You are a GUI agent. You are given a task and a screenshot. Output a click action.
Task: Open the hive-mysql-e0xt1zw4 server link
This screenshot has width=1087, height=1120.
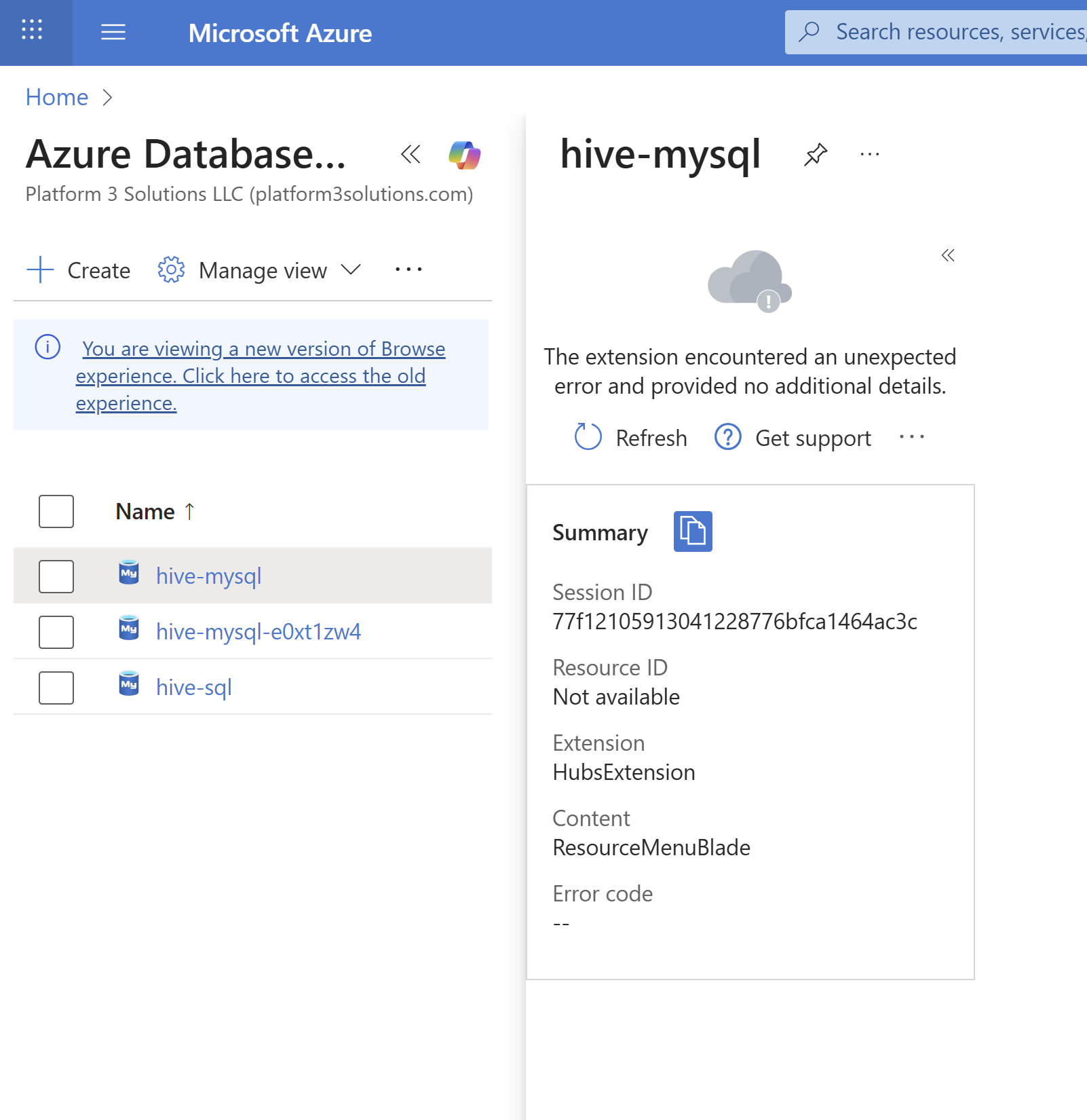coord(259,632)
